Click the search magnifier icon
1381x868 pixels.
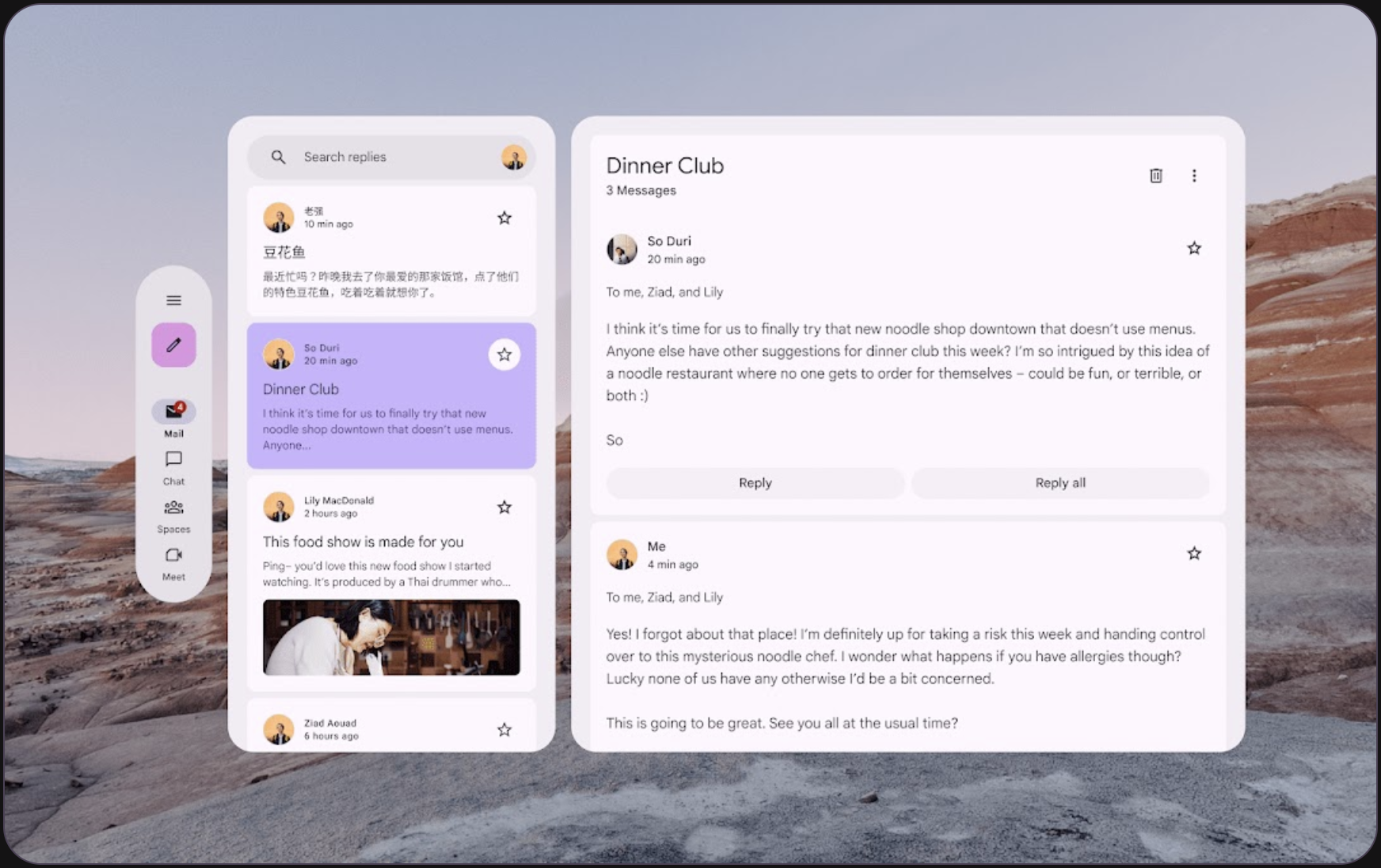point(279,157)
